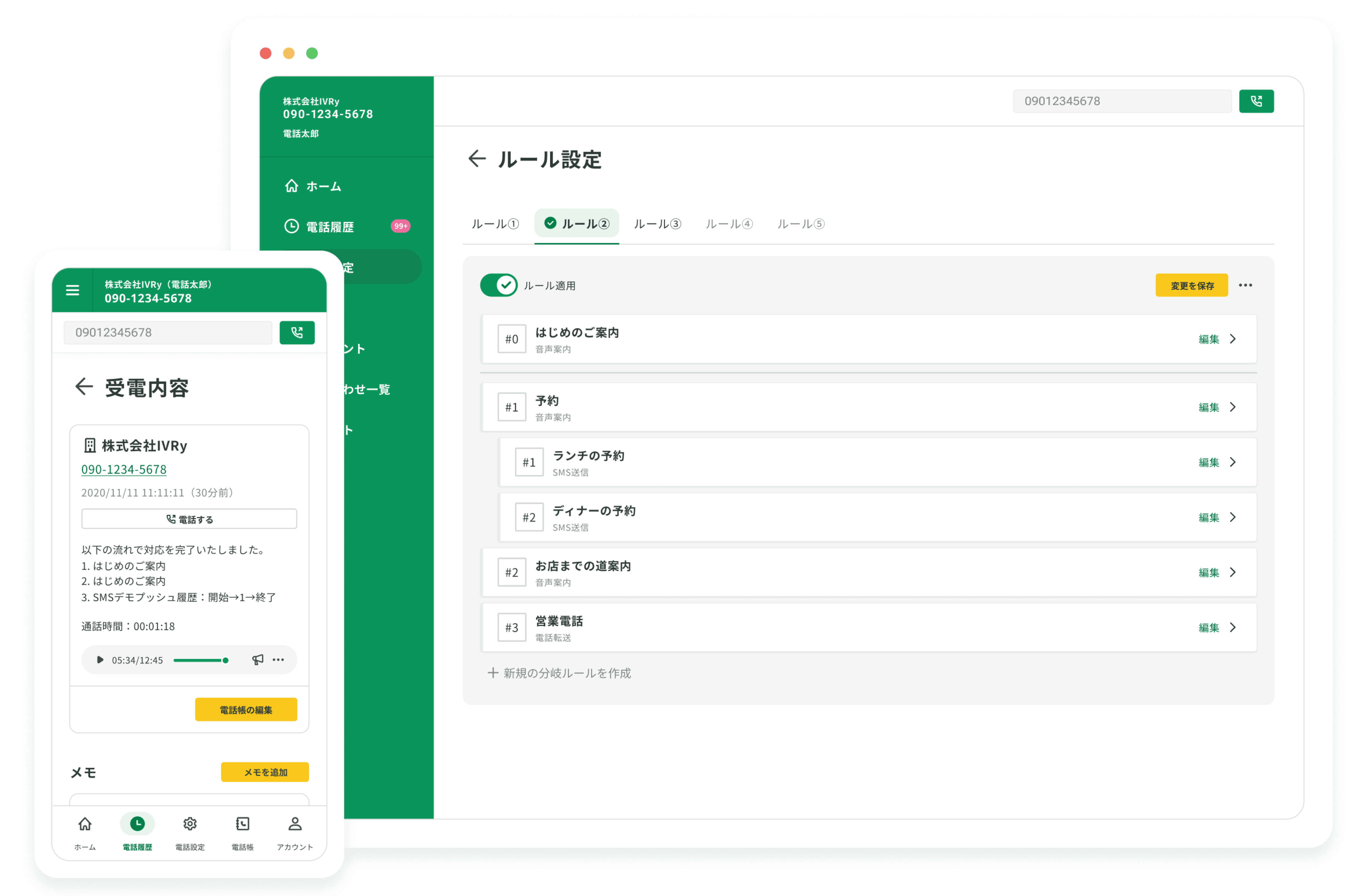Click 編集 on the ランチの予約 row
Screen dimensions: 1372x896
pyautogui.click(x=1208, y=462)
